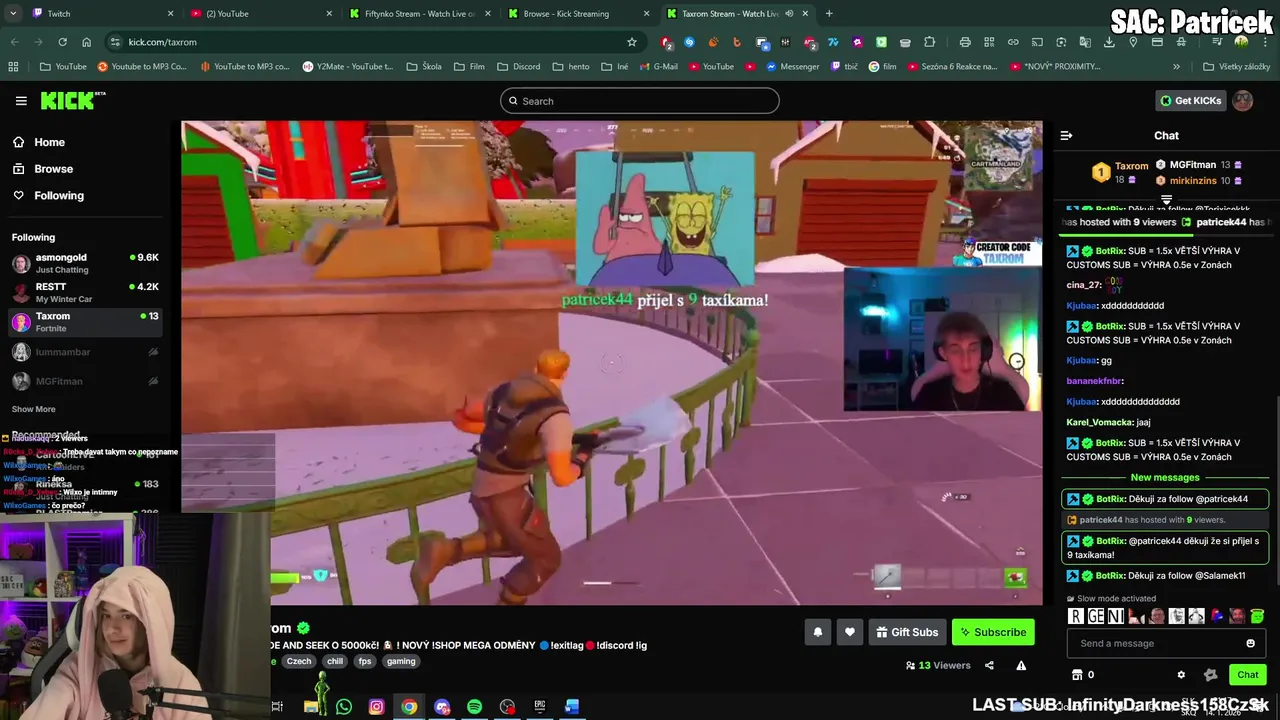1280x720 pixels.
Task: Toggle follow heart for Taxrom
Action: 850,632
